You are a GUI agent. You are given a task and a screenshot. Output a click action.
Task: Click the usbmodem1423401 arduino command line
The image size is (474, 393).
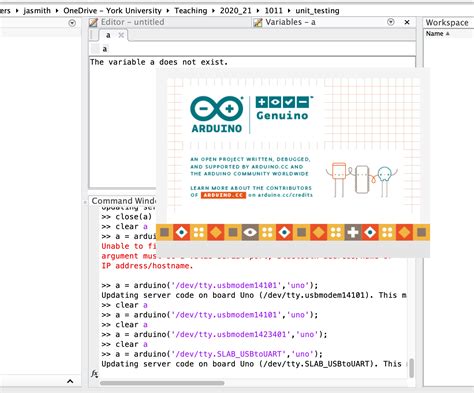click(214, 334)
